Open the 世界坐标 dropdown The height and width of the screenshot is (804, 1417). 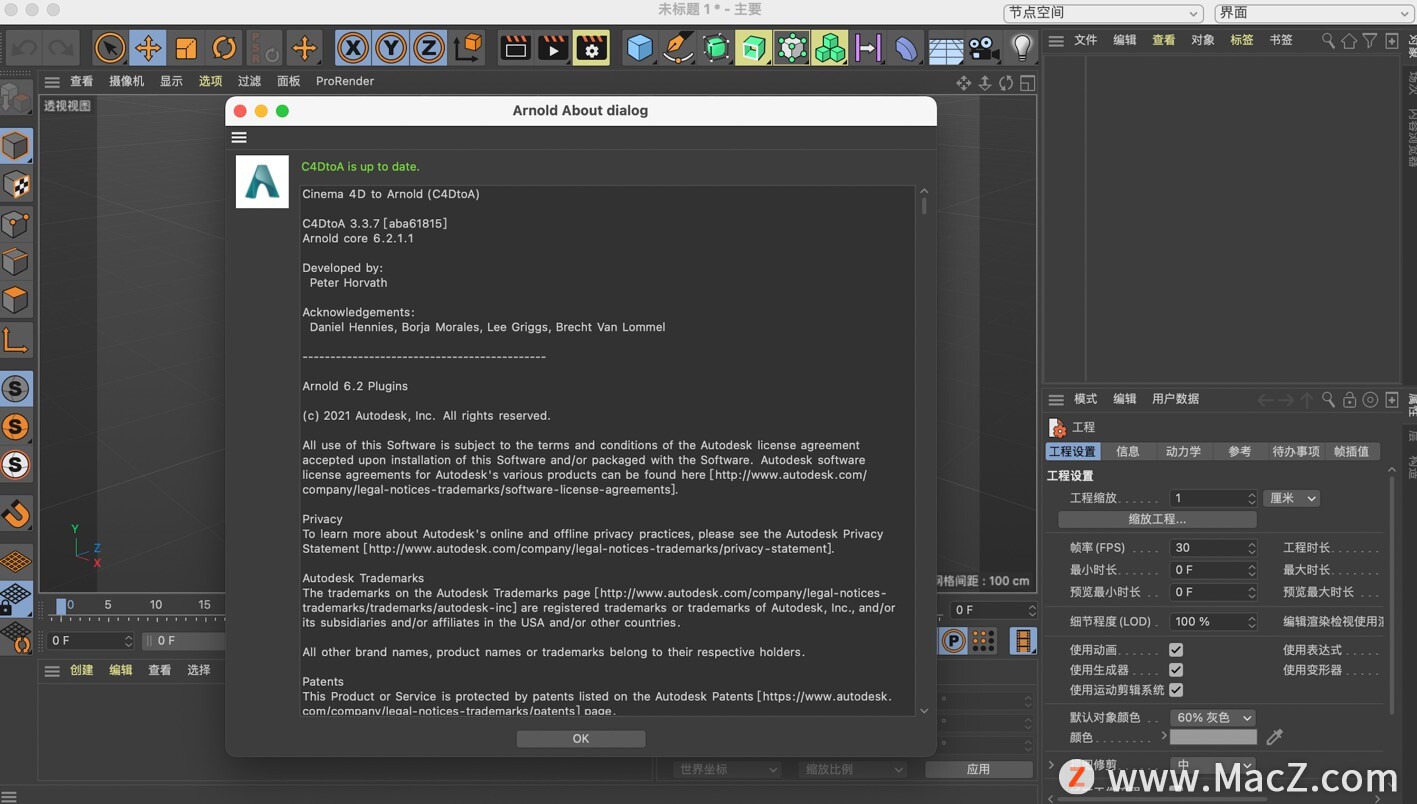(x=727, y=769)
